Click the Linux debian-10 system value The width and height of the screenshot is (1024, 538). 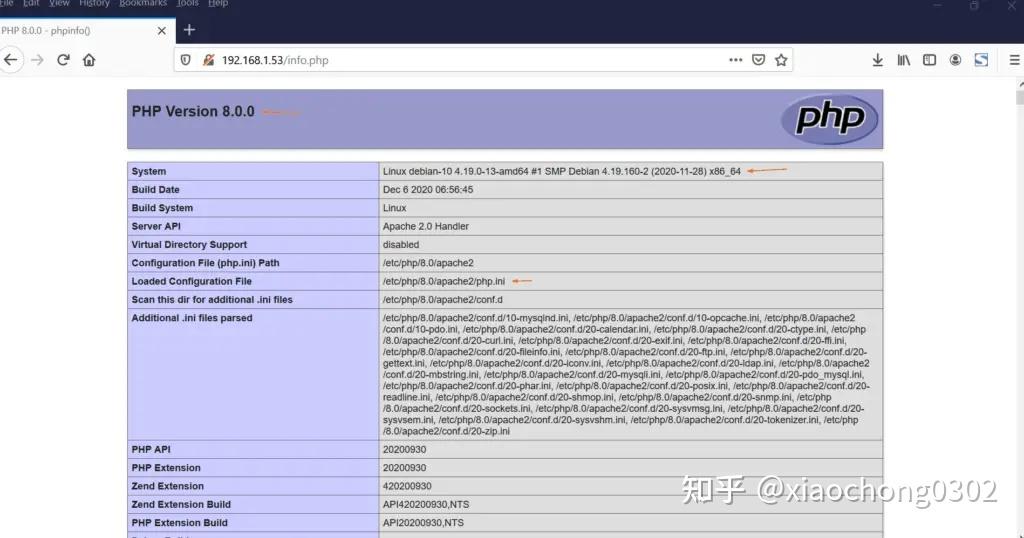(562, 171)
